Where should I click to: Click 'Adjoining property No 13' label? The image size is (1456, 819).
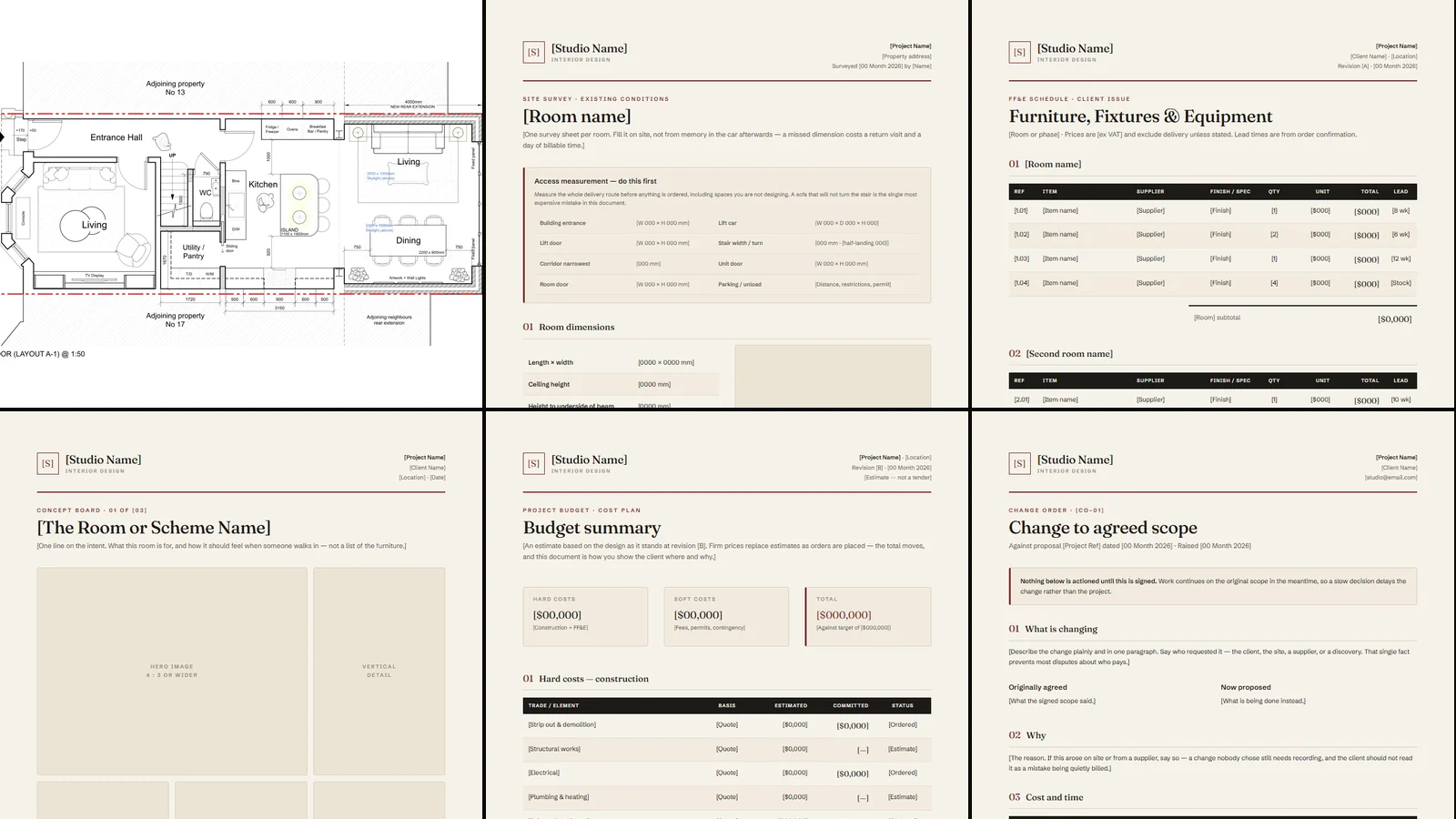click(176, 87)
